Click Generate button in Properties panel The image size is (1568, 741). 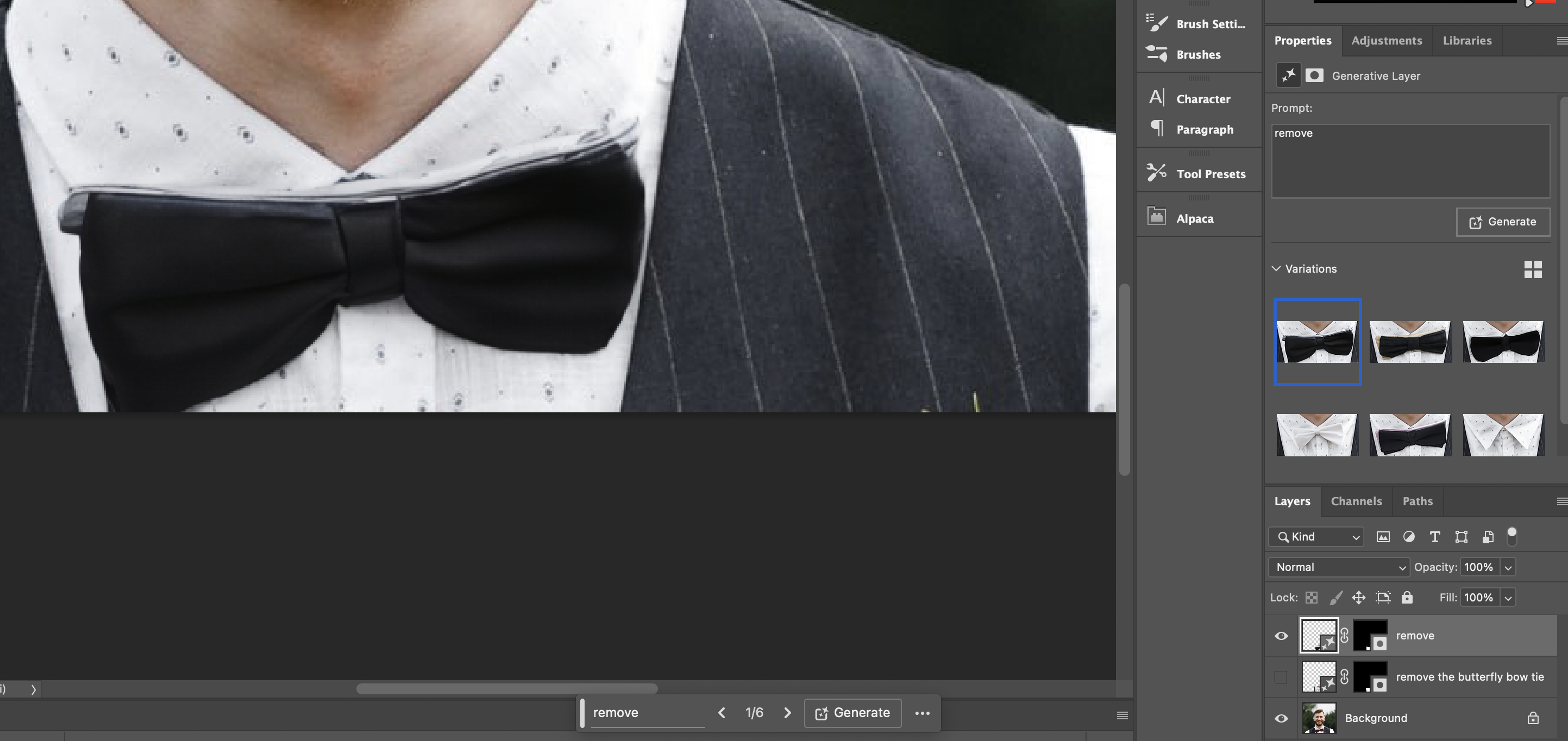point(1502,222)
